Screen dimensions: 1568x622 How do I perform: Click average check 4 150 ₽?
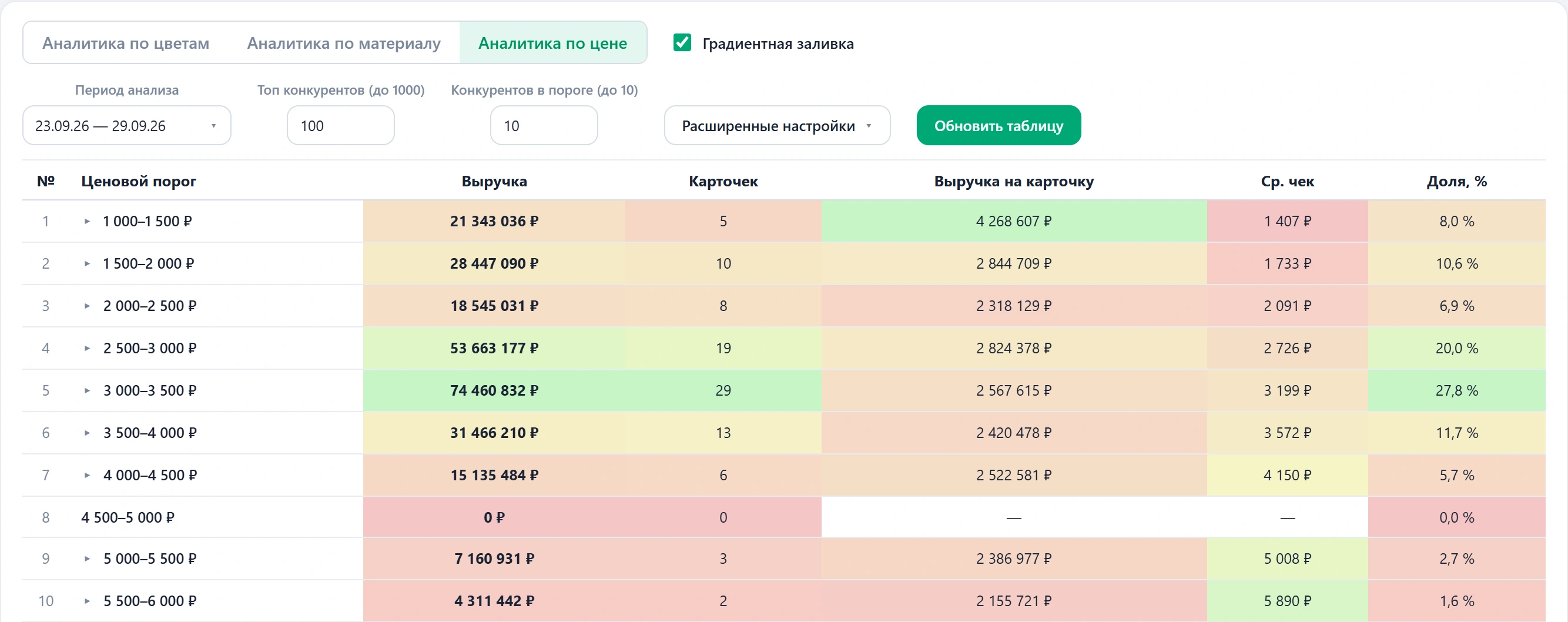click(1288, 476)
